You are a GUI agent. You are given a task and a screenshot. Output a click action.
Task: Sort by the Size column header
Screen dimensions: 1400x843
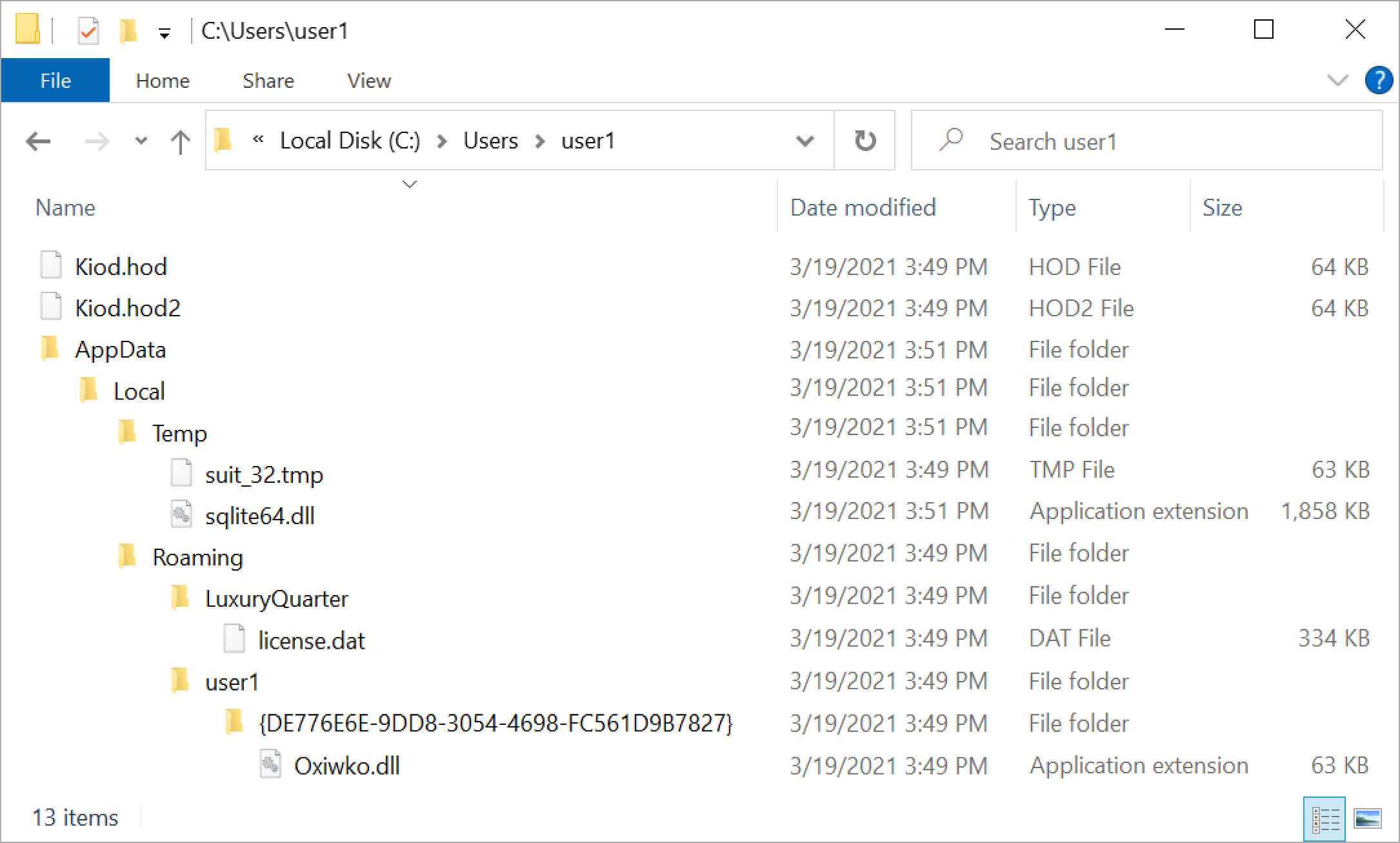click(x=1223, y=208)
